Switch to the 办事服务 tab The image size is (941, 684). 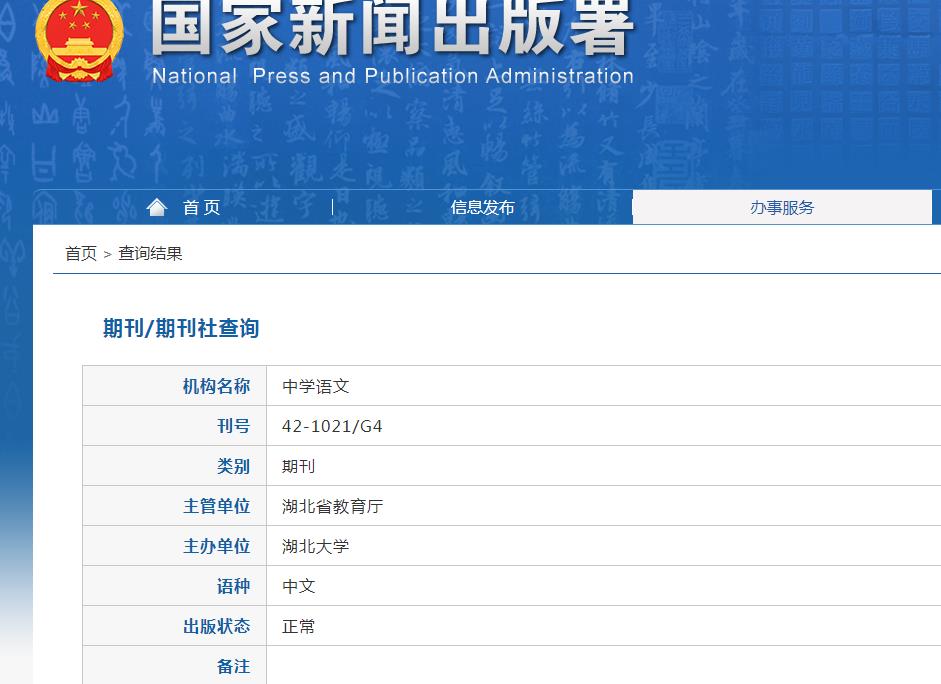coord(783,207)
